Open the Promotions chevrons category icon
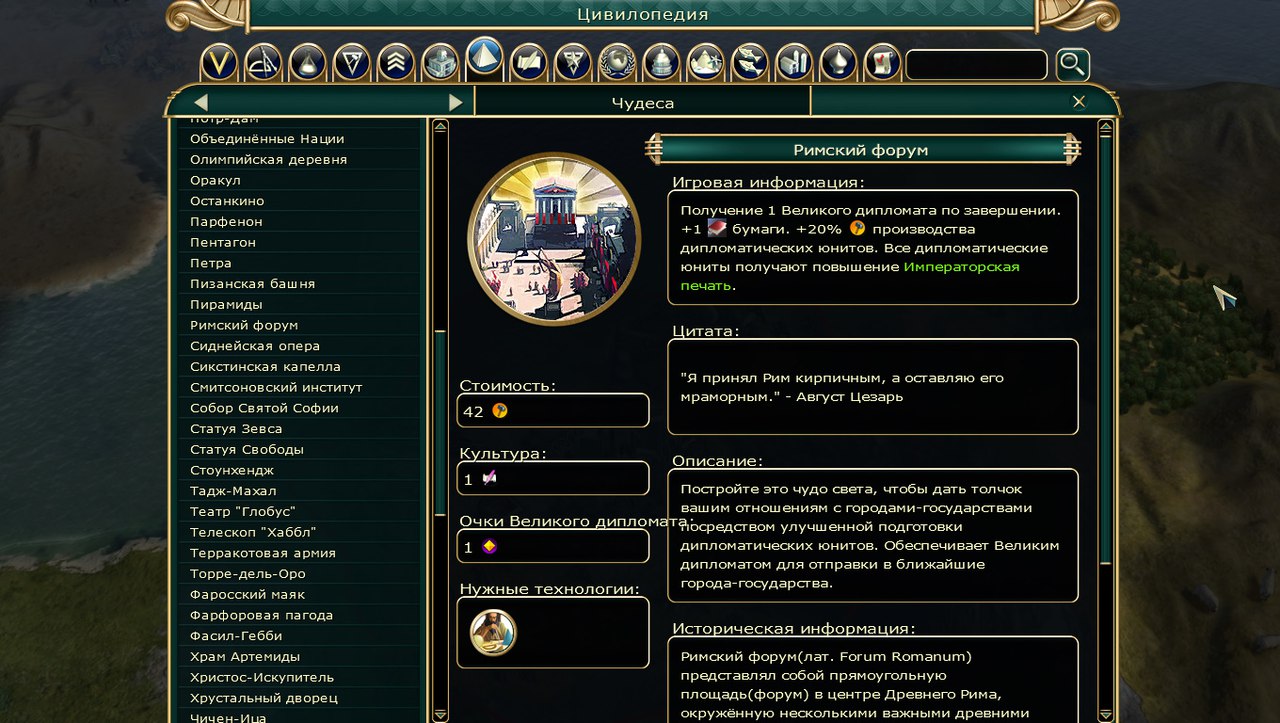Viewport: 1280px width, 723px height. point(396,63)
